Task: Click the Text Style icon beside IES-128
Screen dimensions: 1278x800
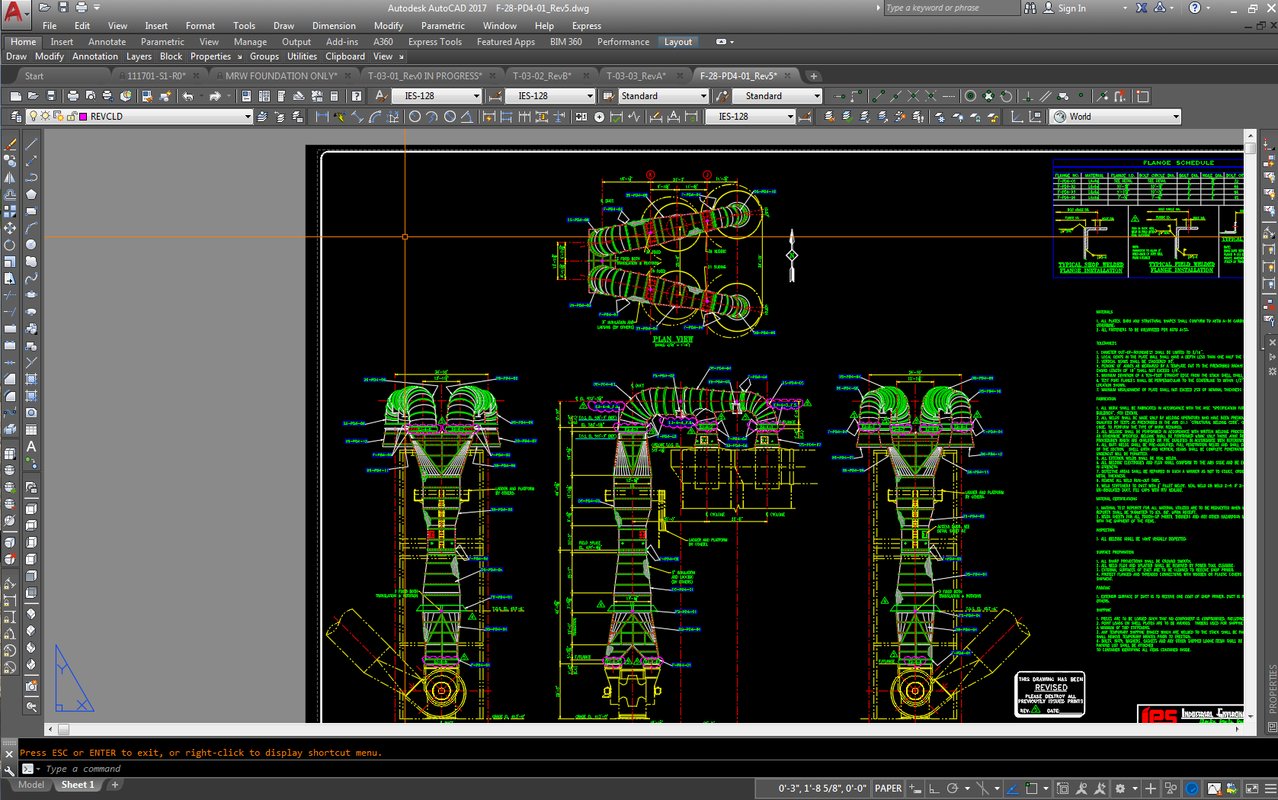Action: (380, 96)
